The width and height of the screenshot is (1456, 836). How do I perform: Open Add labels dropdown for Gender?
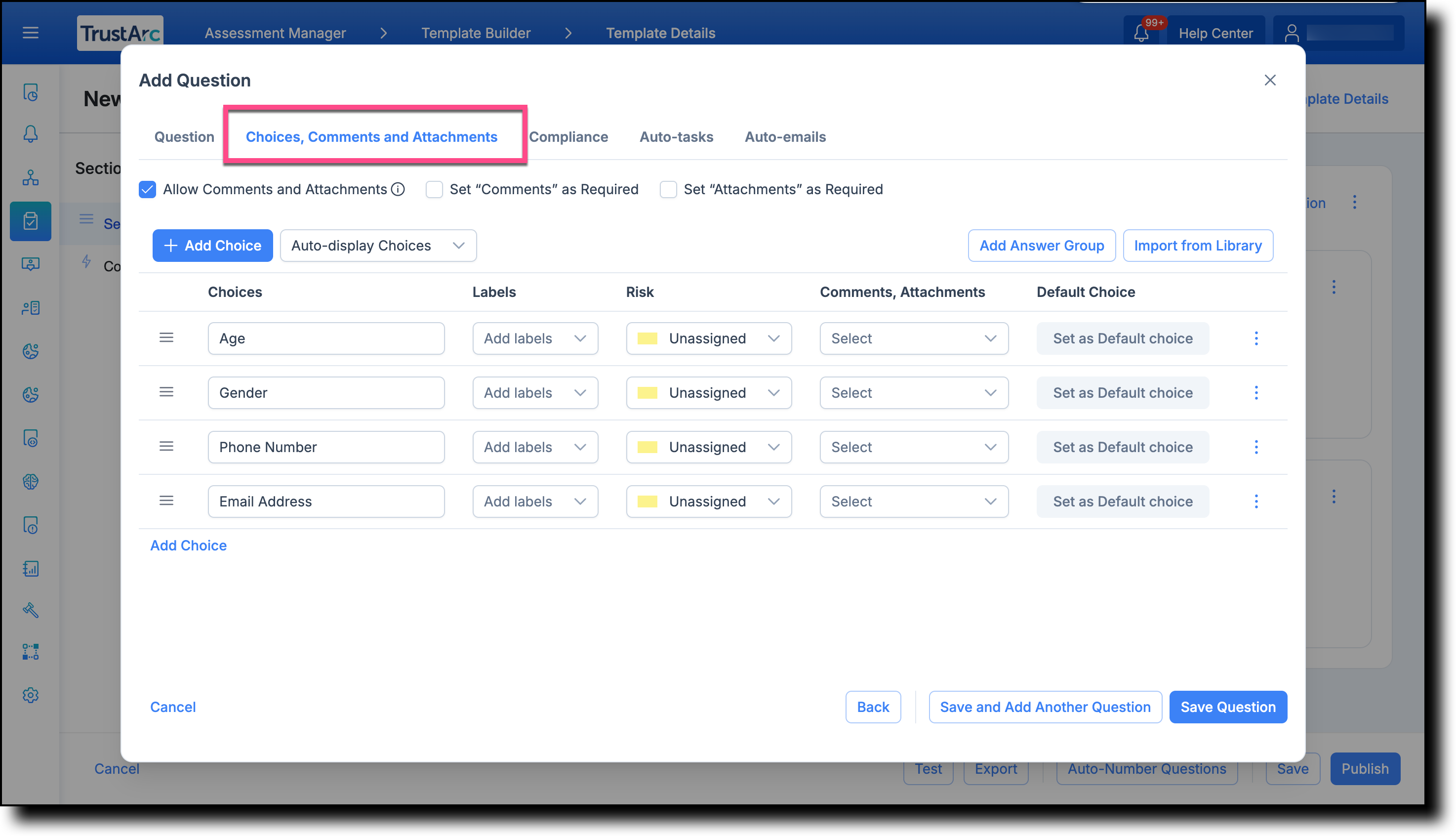coord(535,393)
